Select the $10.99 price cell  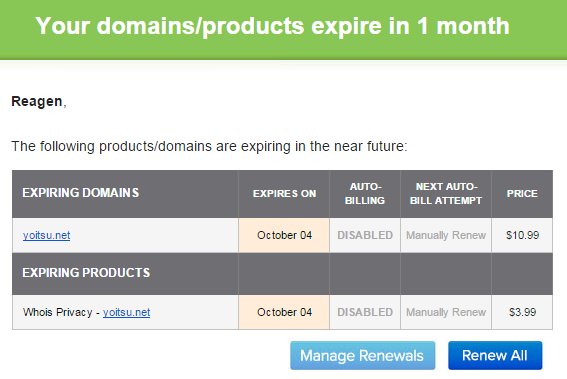coord(522,235)
